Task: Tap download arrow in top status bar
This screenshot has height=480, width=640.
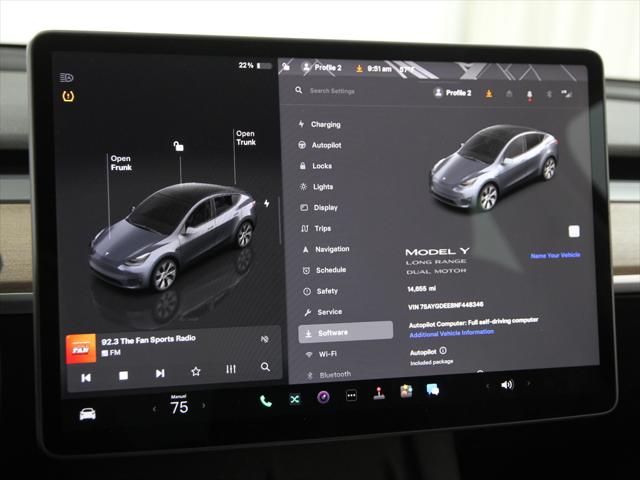Action: tap(359, 69)
